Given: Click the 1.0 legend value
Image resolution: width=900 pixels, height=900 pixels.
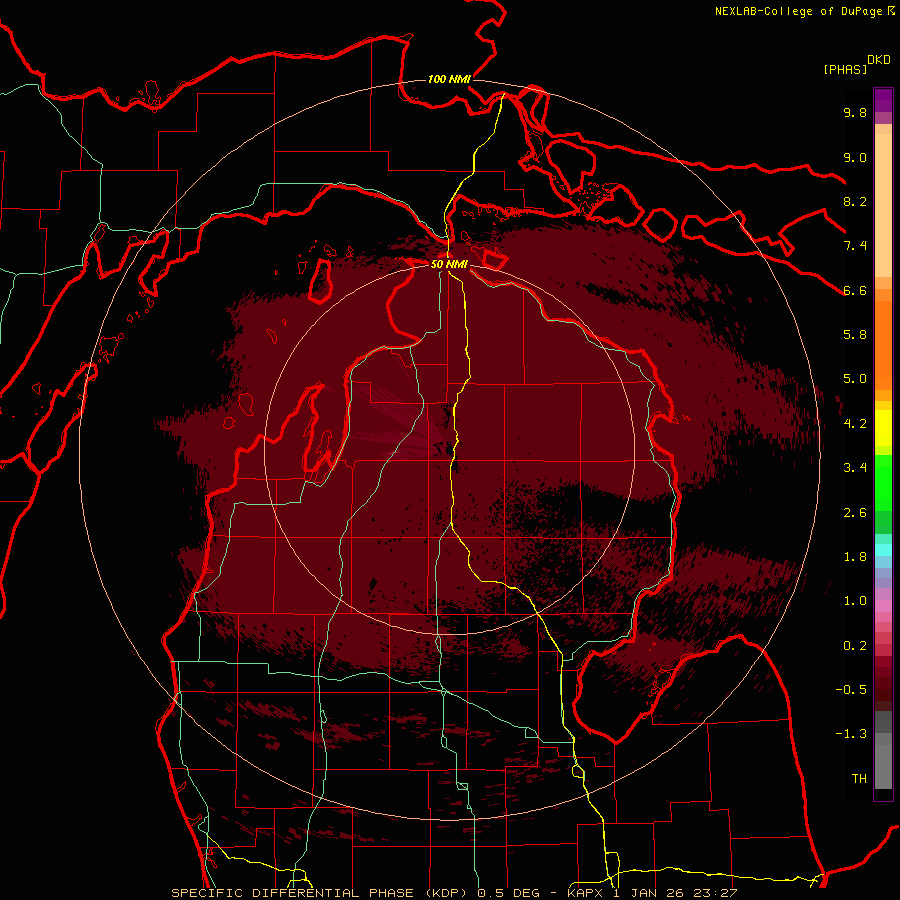Looking at the screenshot, I should 855,601.
